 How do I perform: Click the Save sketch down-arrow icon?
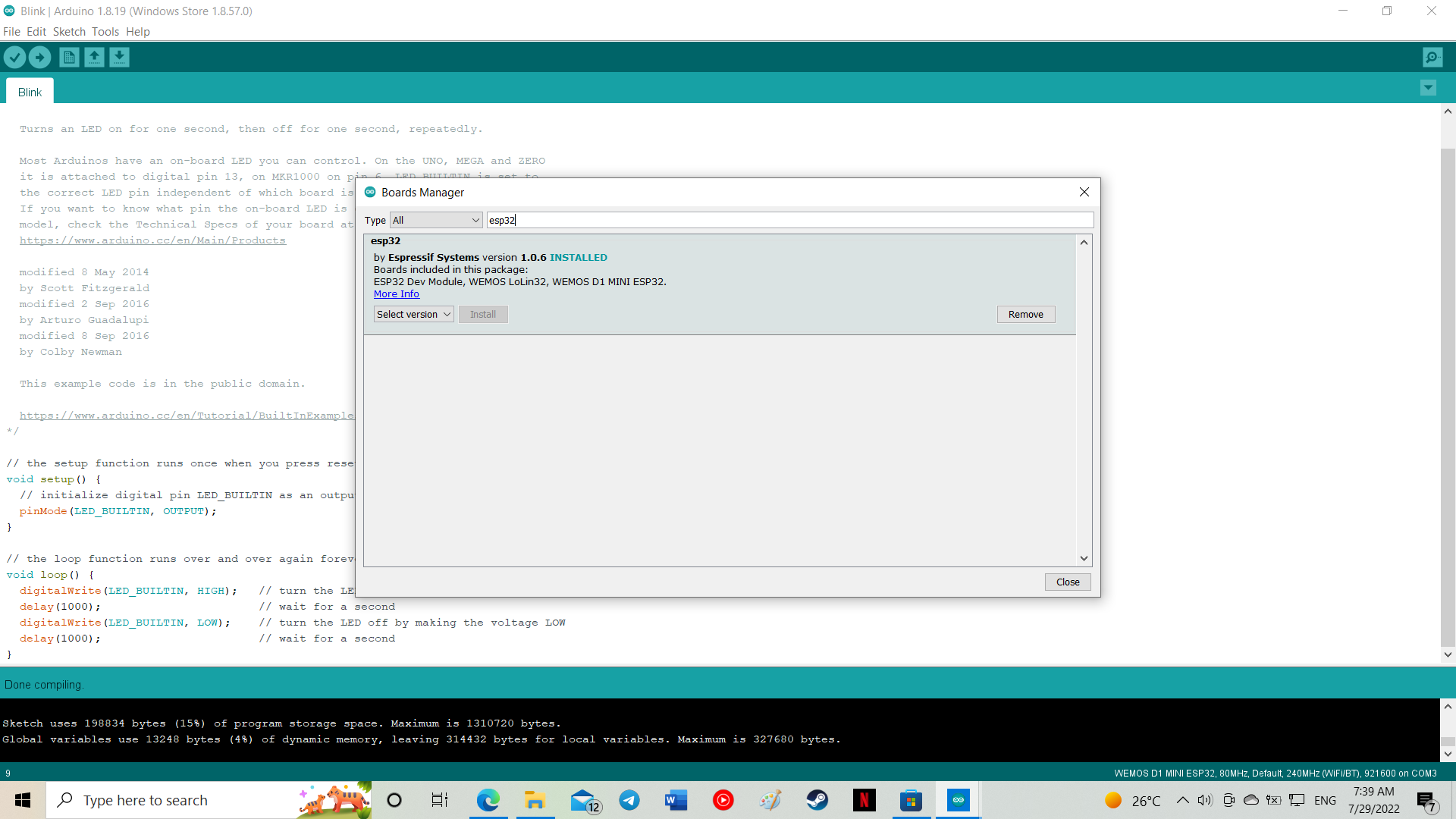(119, 57)
